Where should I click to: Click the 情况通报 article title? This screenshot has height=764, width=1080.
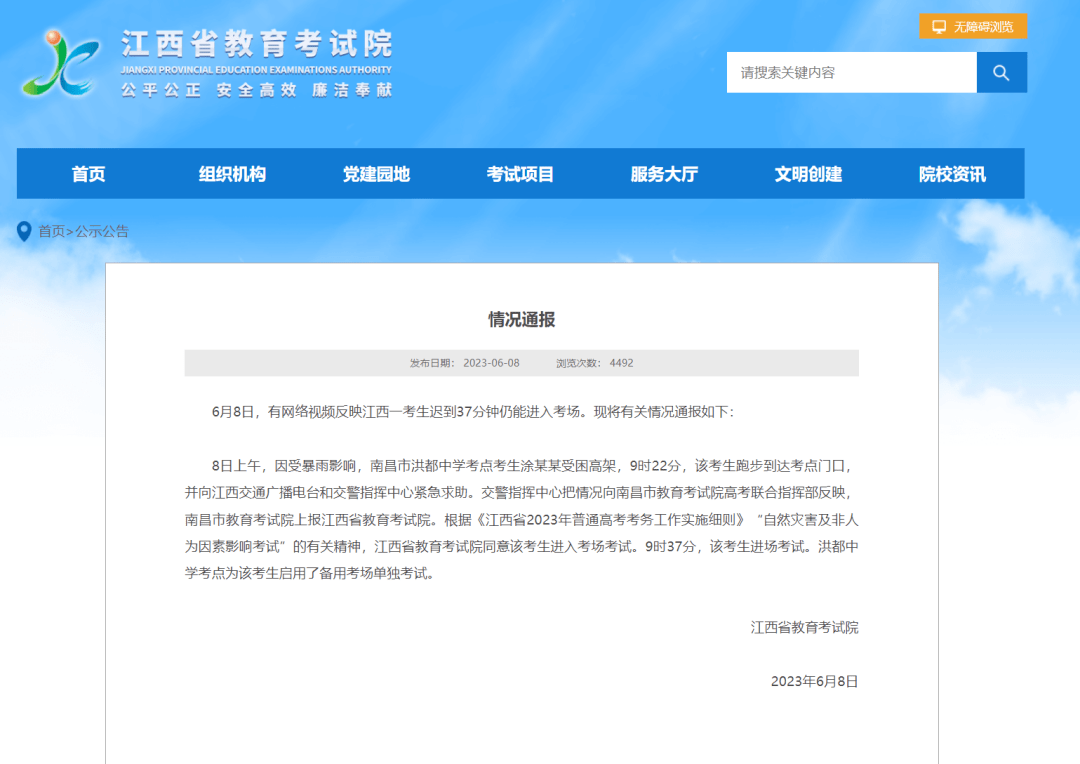521,320
